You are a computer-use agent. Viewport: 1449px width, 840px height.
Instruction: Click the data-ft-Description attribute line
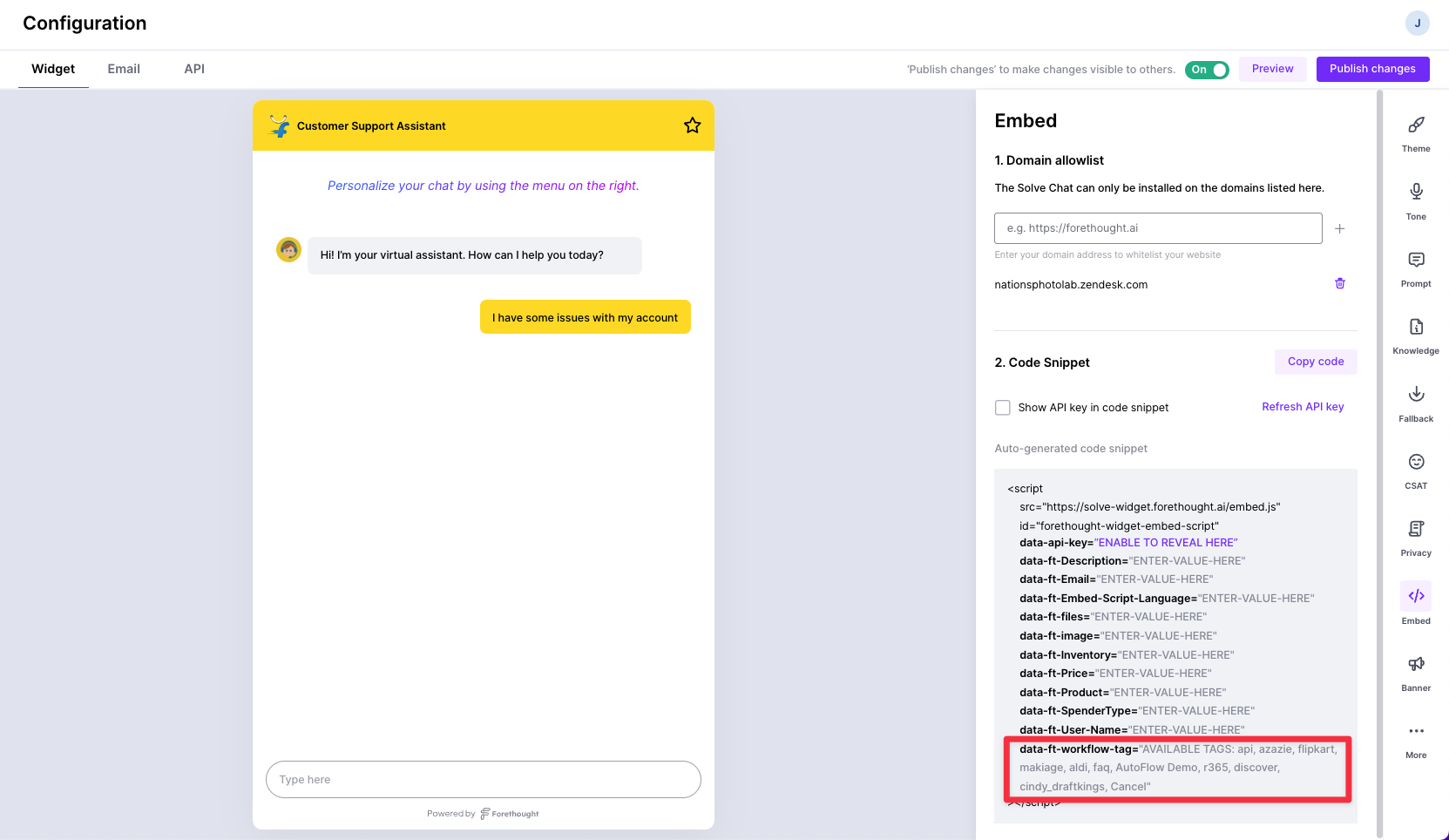click(x=1133, y=561)
